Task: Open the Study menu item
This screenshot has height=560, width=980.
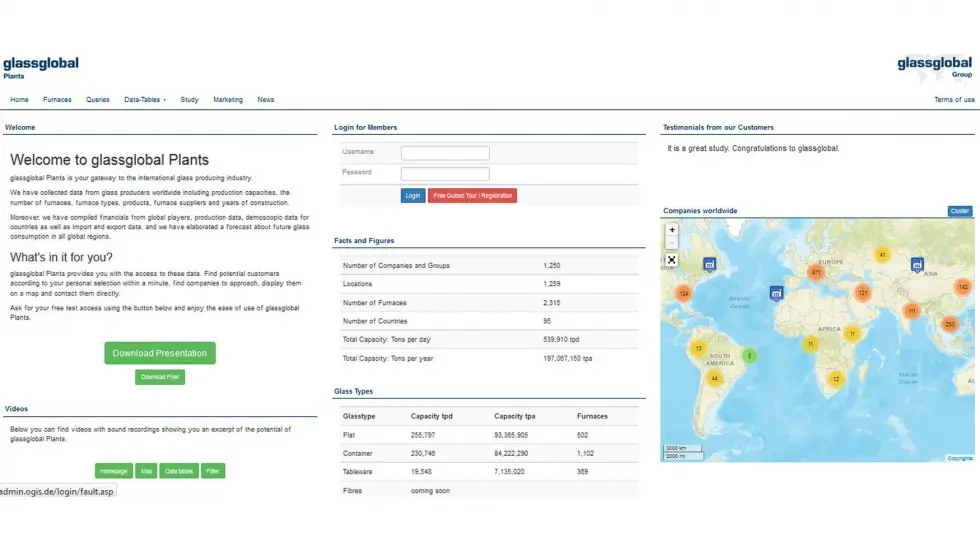Action: pos(189,100)
